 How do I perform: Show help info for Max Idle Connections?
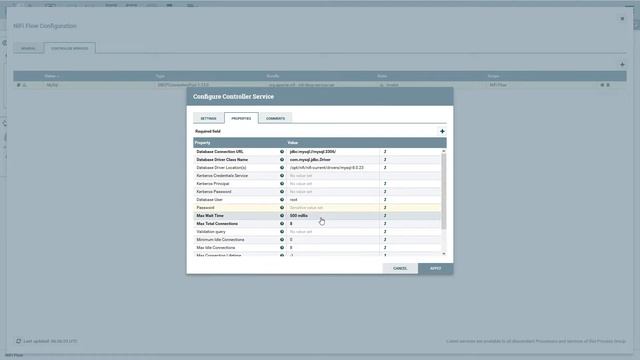[x=282, y=248]
